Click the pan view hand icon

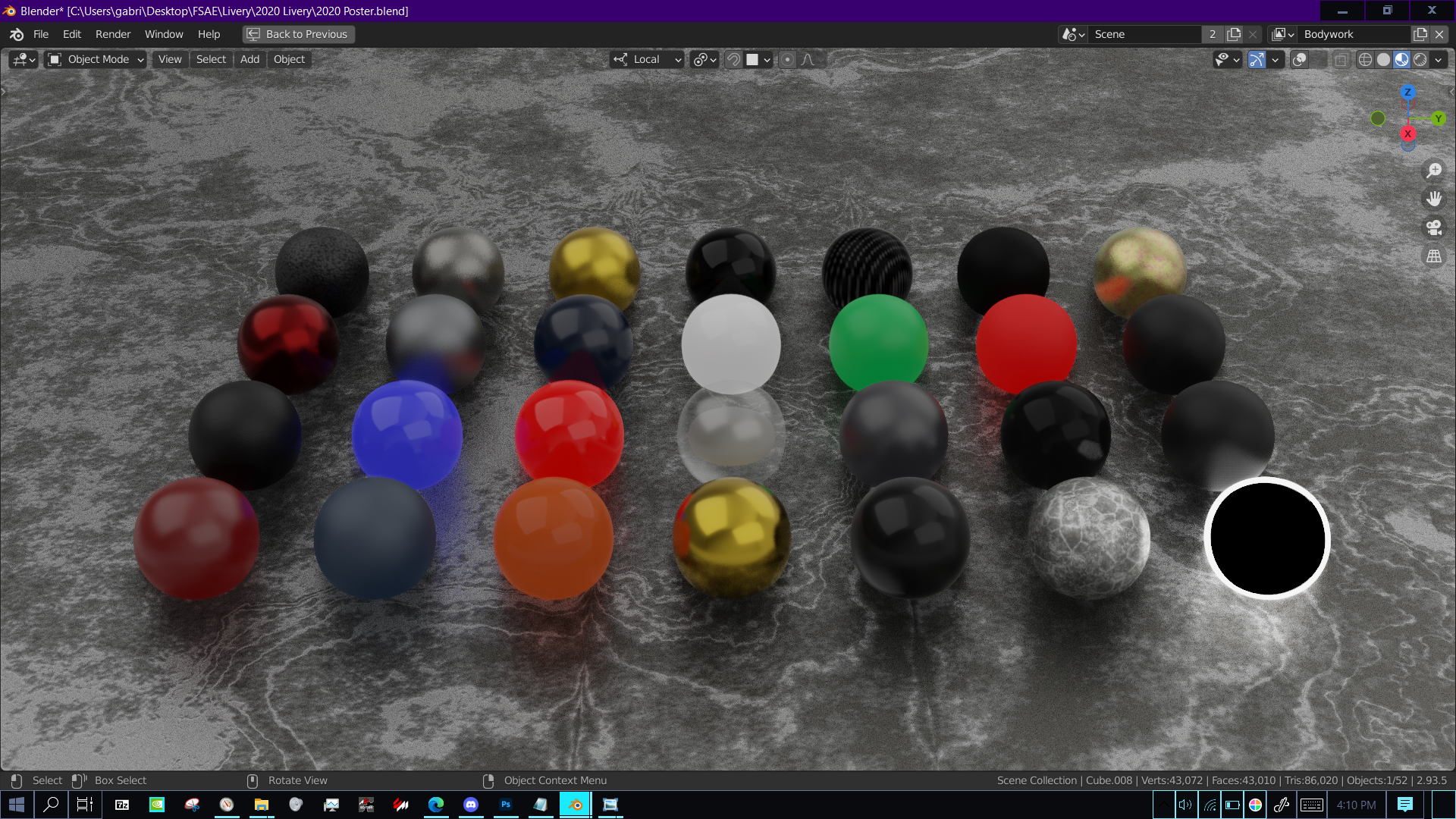click(x=1434, y=199)
